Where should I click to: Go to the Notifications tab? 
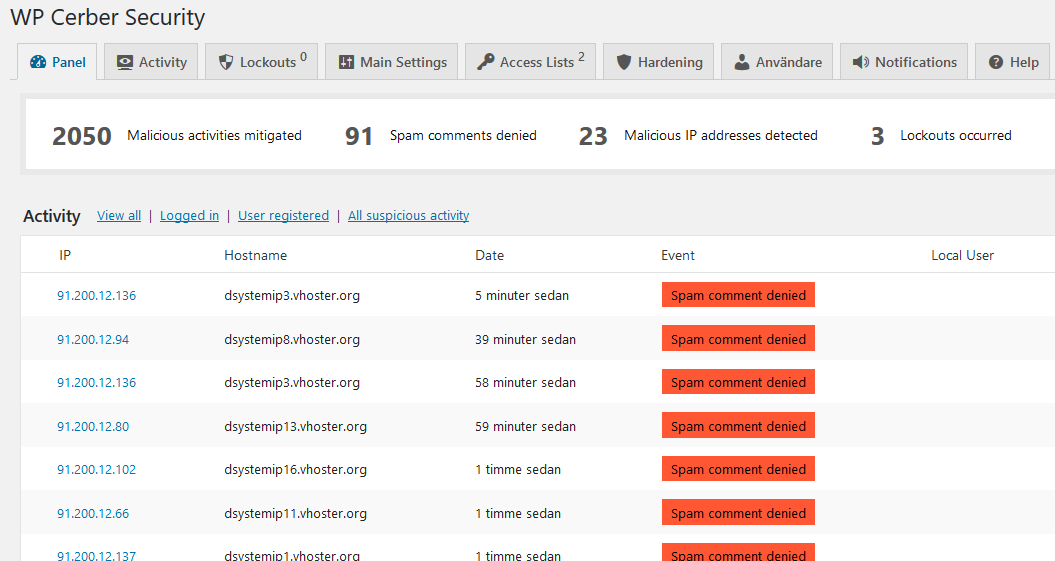(x=915, y=62)
